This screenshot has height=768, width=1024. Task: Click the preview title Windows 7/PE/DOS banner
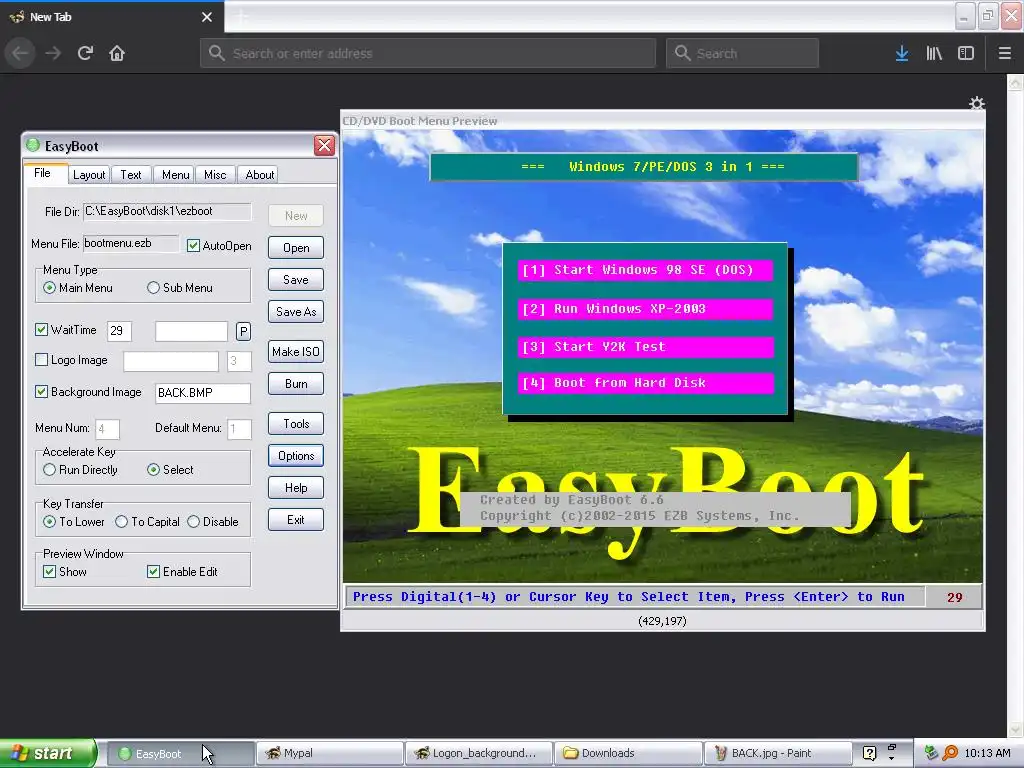tap(644, 167)
